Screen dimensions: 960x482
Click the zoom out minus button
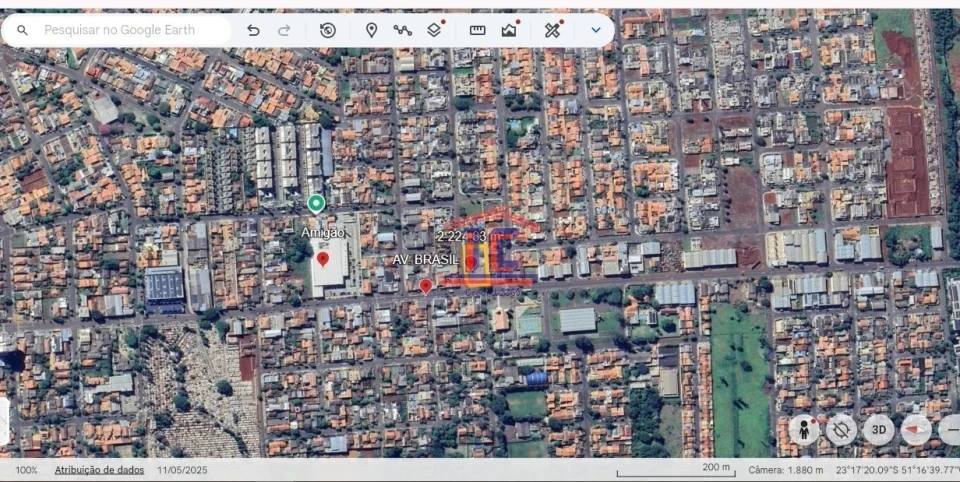(950, 430)
